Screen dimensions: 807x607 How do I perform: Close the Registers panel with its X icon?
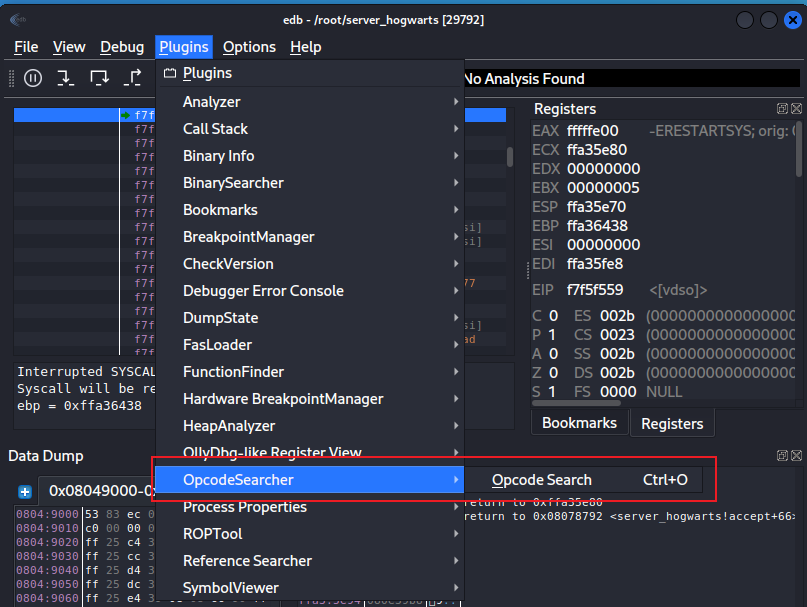pyautogui.click(x=796, y=109)
